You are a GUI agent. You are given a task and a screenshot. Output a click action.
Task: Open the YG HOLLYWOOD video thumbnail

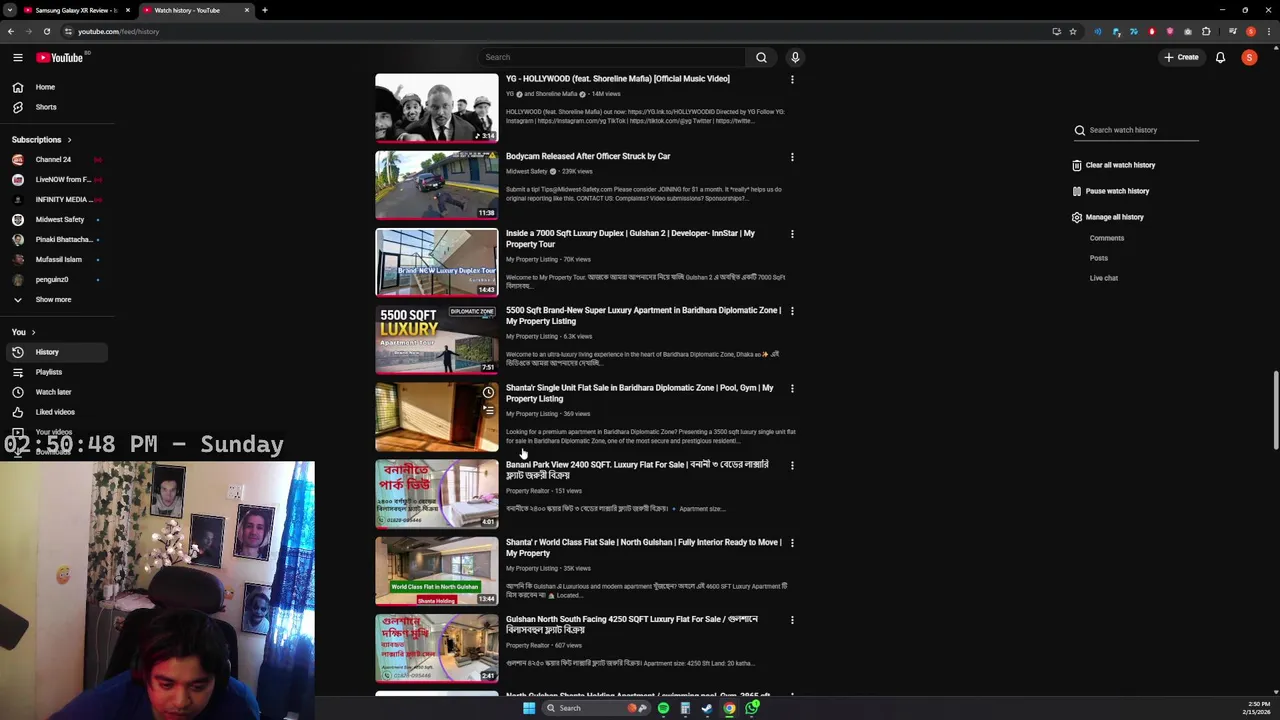(436, 108)
